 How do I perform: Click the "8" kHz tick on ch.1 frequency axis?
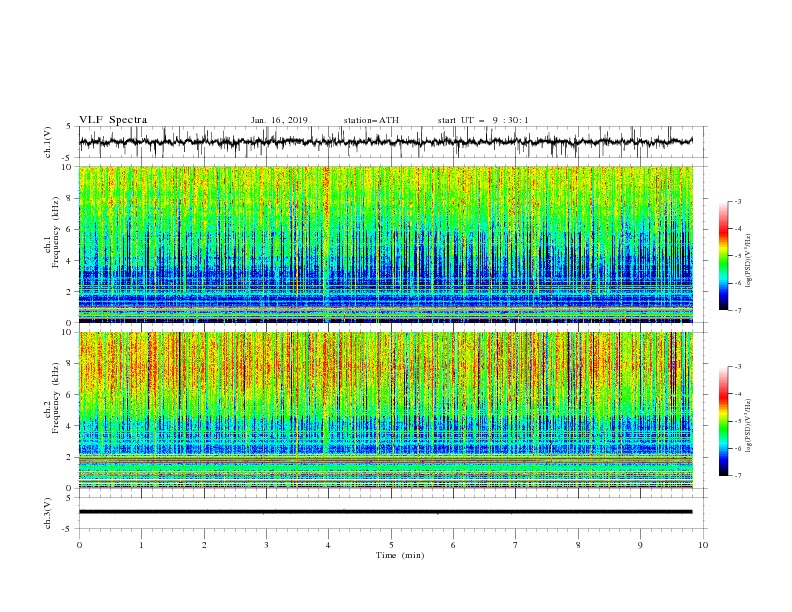point(71,198)
